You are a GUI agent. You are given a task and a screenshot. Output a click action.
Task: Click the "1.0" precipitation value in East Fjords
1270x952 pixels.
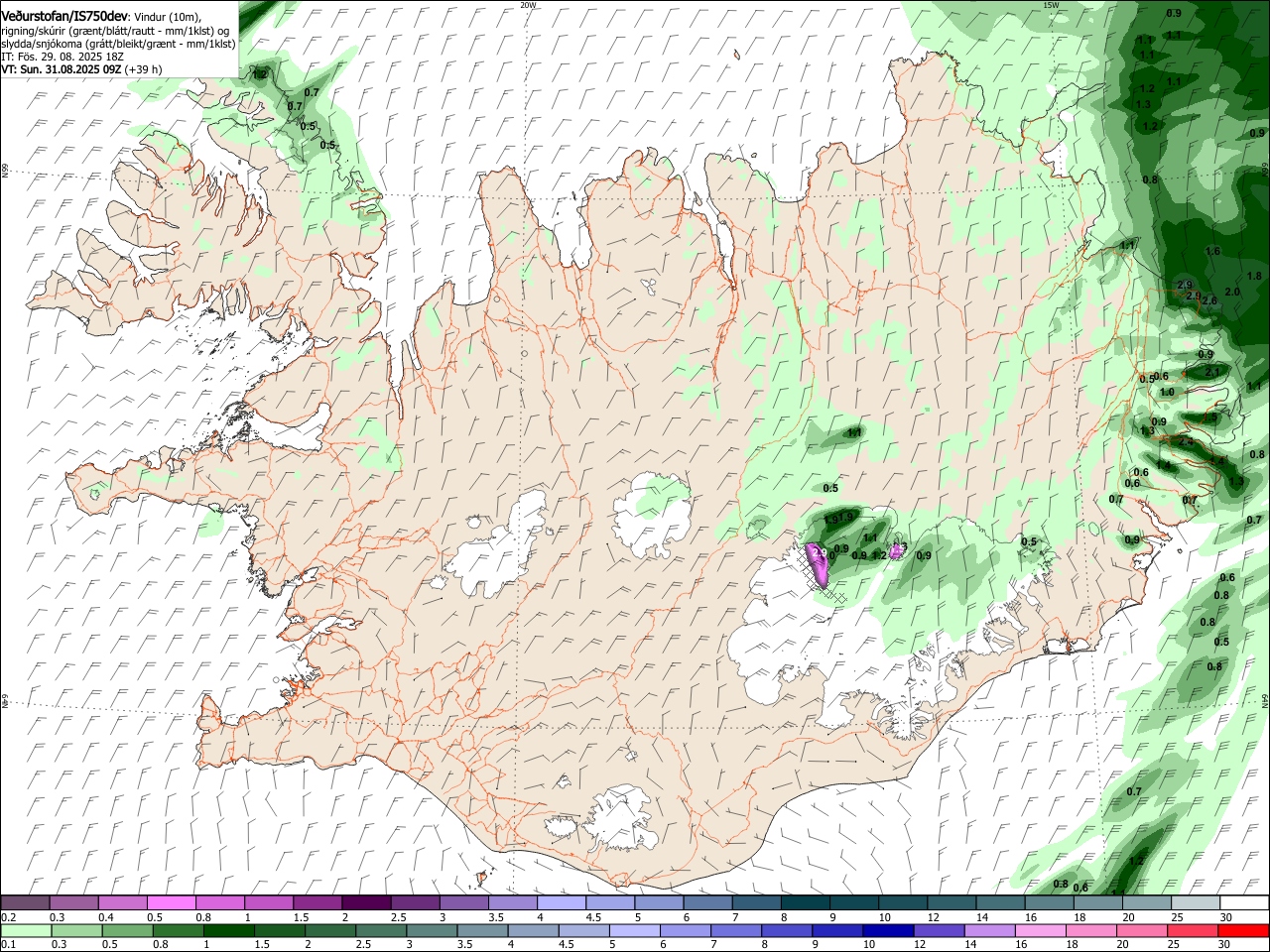pos(1167,393)
